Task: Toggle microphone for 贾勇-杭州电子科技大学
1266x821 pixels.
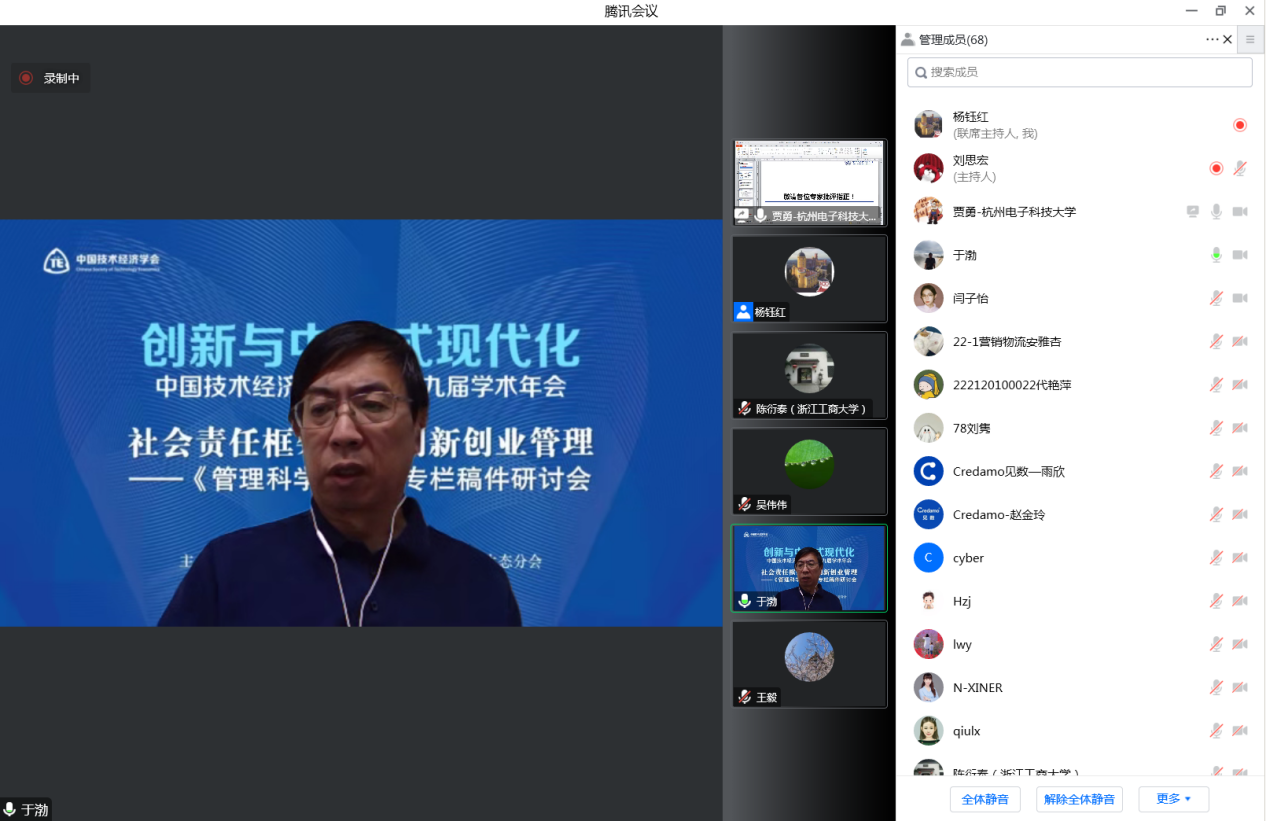Action: (1216, 212)
